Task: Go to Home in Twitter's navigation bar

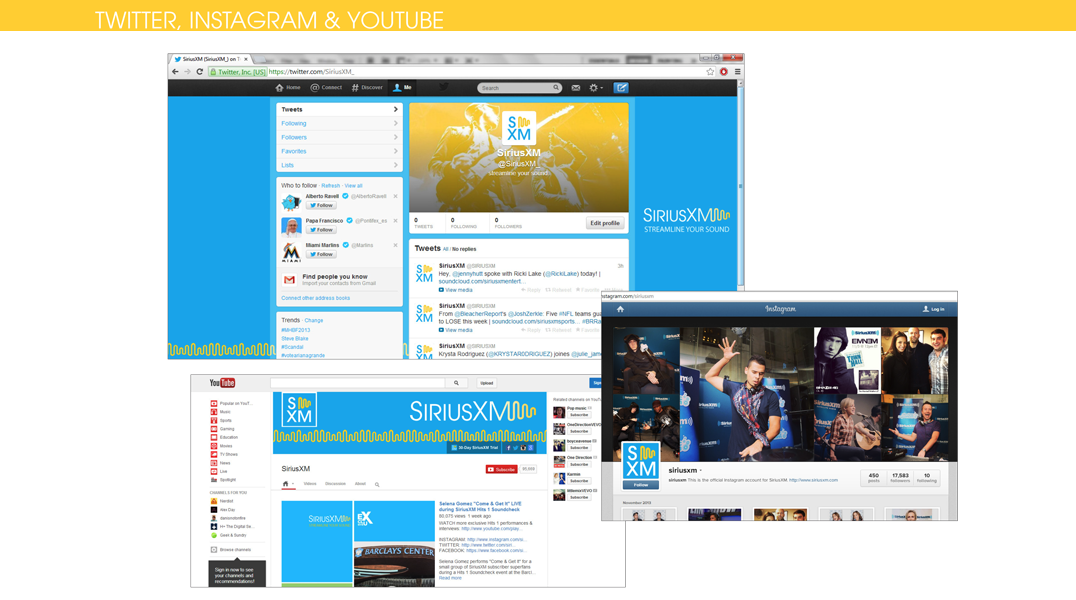Action: tap(288, 88)
